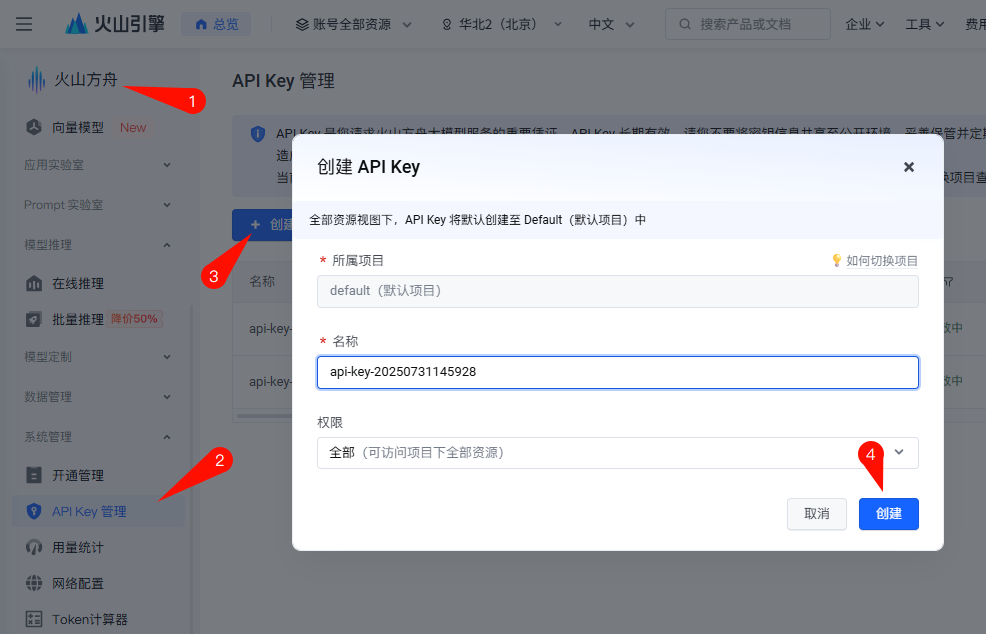
Task: Expand the 账号全部资源 resource dropdown
Action: tap(353, 25)
